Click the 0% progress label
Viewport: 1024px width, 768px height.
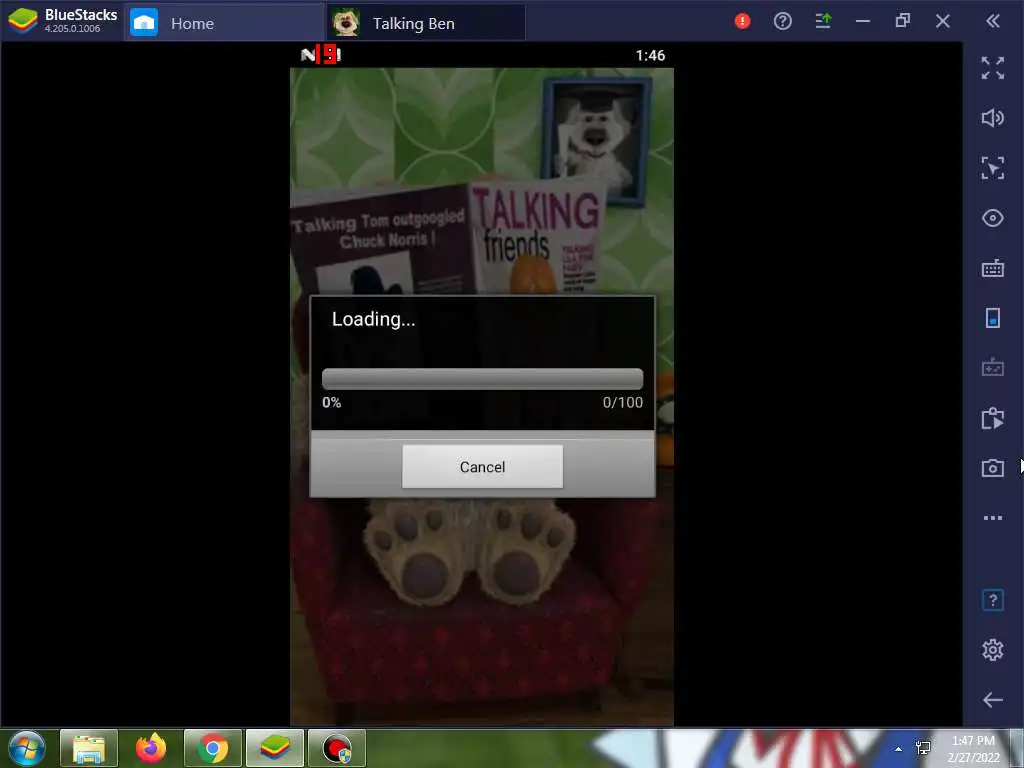click(x=332, y=402)
